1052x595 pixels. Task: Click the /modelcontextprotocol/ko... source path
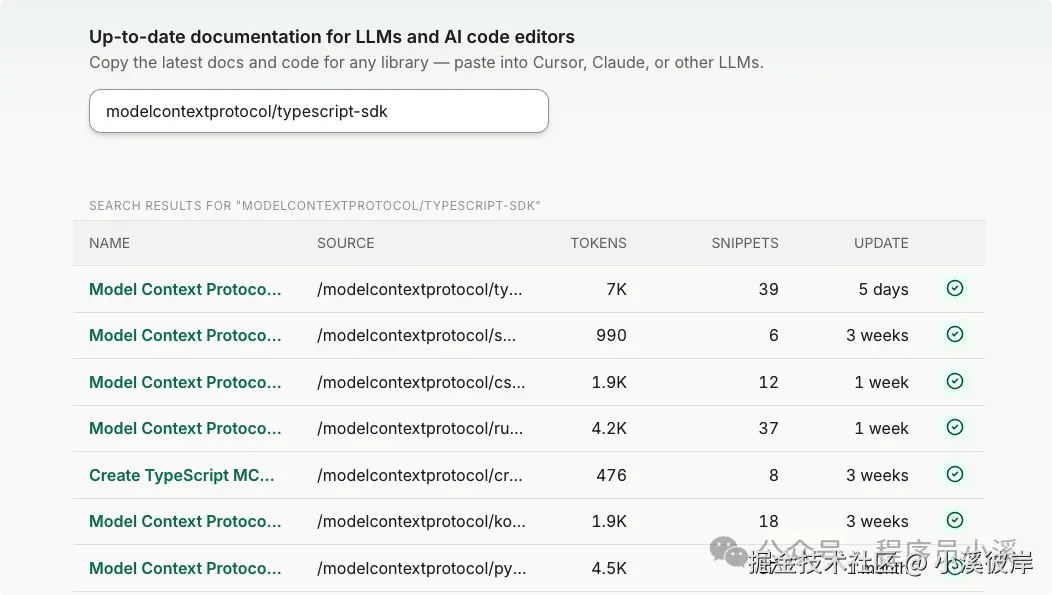421,521
